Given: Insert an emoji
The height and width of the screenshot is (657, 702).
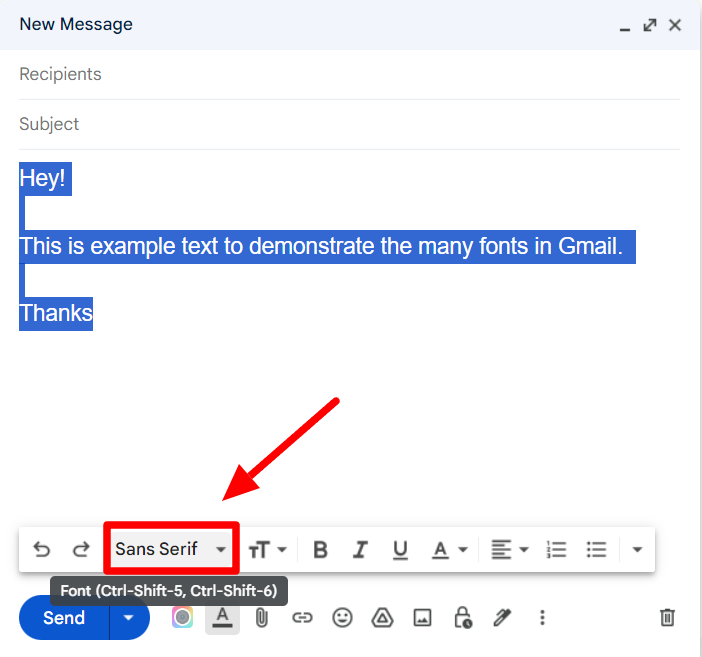Looking at the screenshot, I should [x=342, y=618].
